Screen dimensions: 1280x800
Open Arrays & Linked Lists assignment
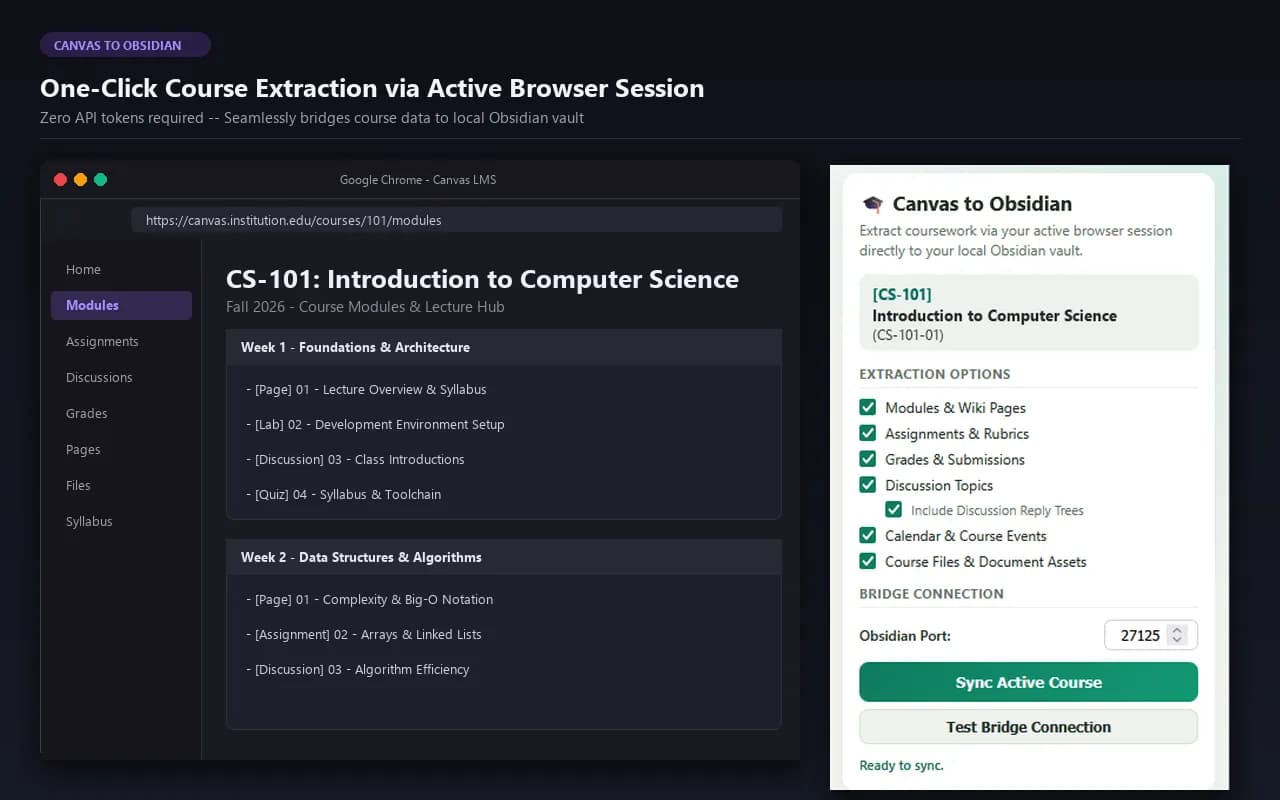[363, 634]
